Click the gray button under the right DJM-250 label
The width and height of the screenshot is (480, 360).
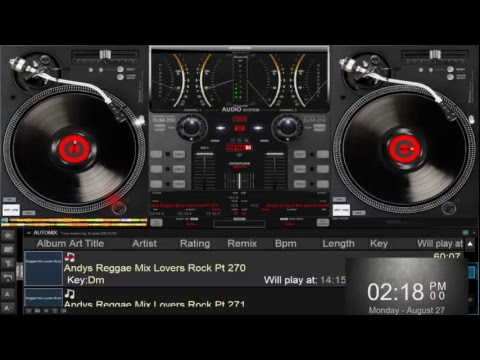(319, 127)
